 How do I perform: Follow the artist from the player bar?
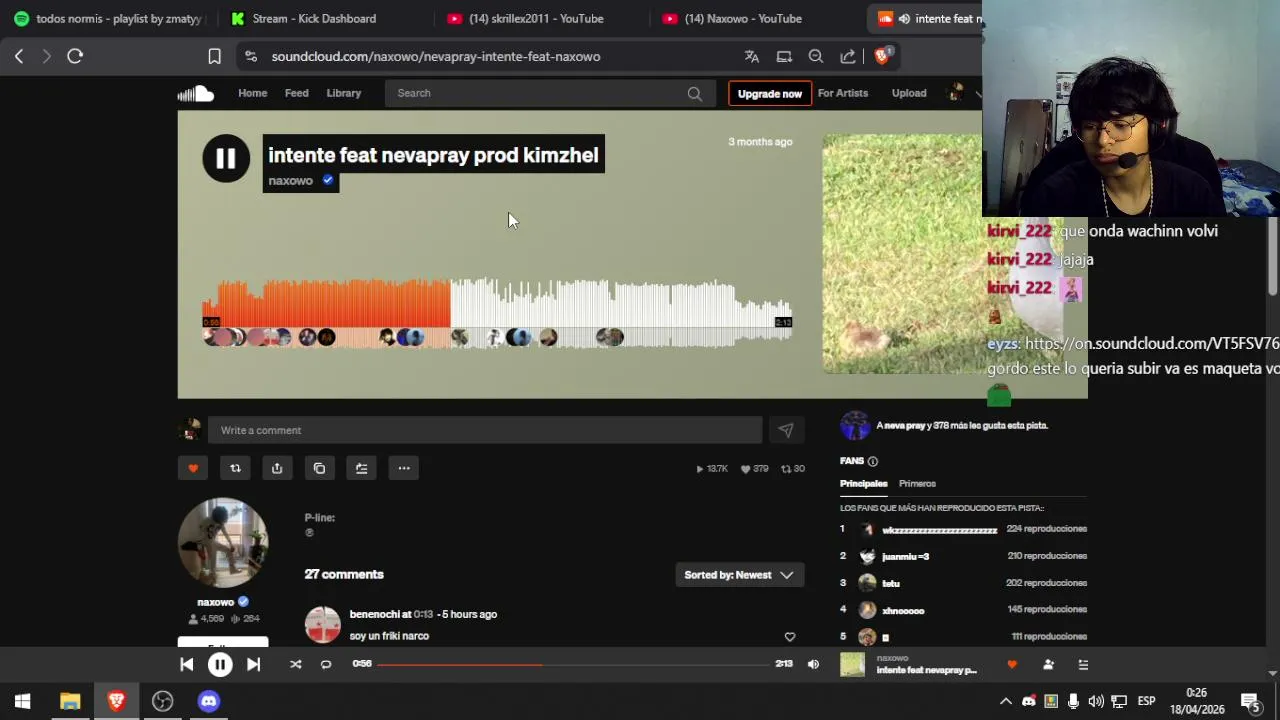pyautogui.click(x=1048, y=664)
